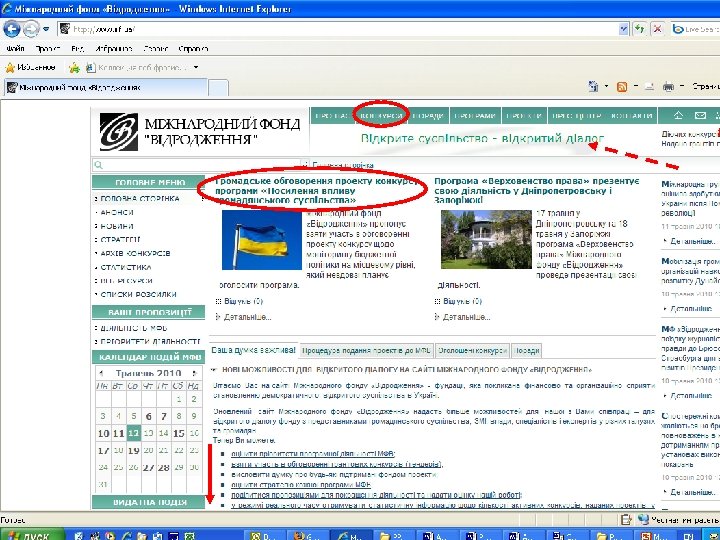Click the site search field with magnifier
The image size is (720, 540).
coord(197,164)
